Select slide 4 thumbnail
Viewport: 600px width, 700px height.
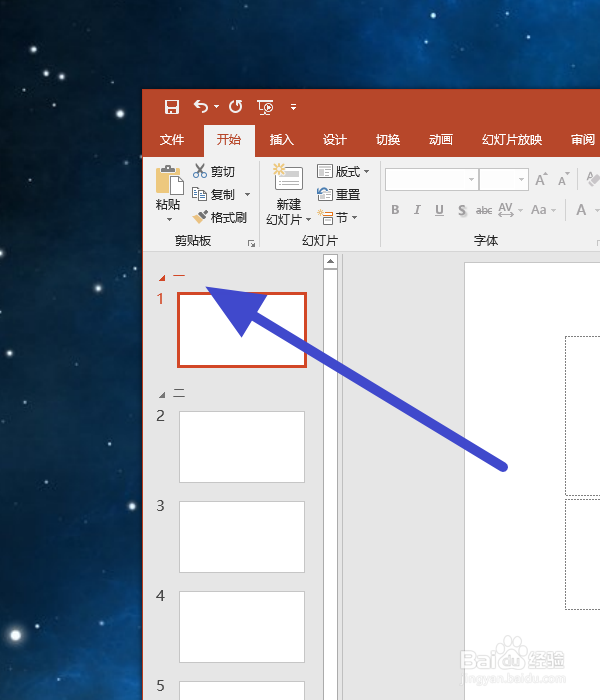242,627
